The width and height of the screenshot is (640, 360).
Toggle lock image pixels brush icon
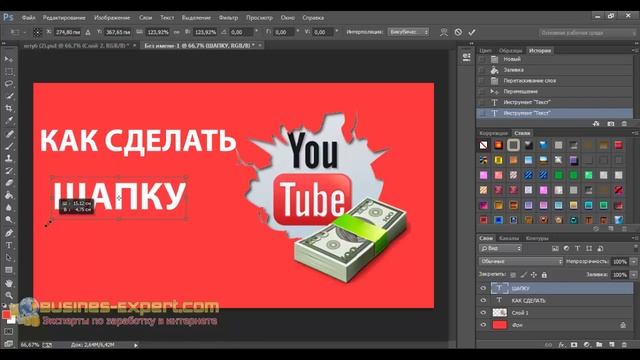point(524,275)
